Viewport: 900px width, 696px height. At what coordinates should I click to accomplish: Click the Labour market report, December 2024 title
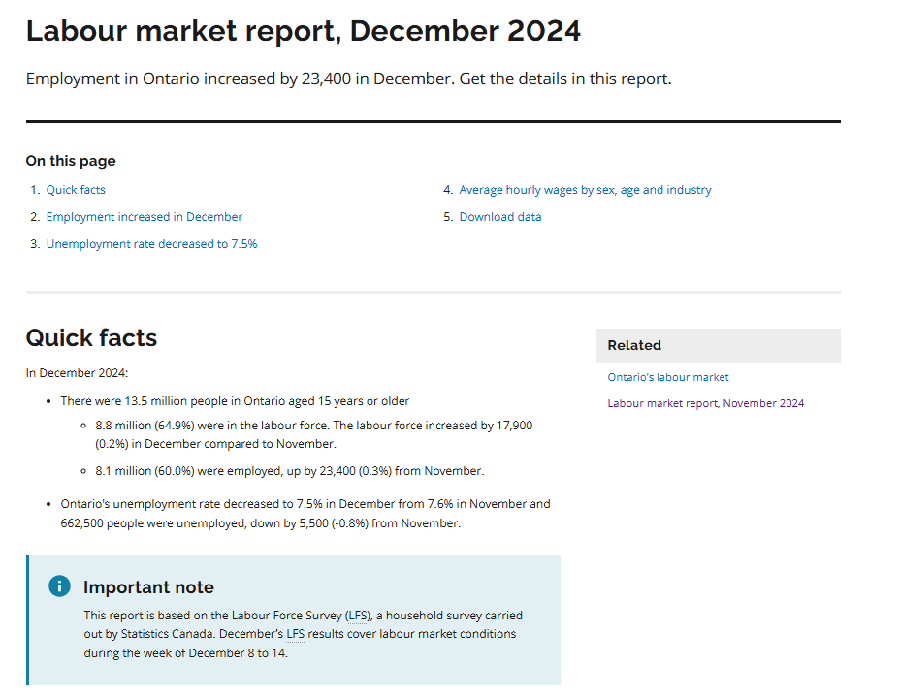click(303, 31)
